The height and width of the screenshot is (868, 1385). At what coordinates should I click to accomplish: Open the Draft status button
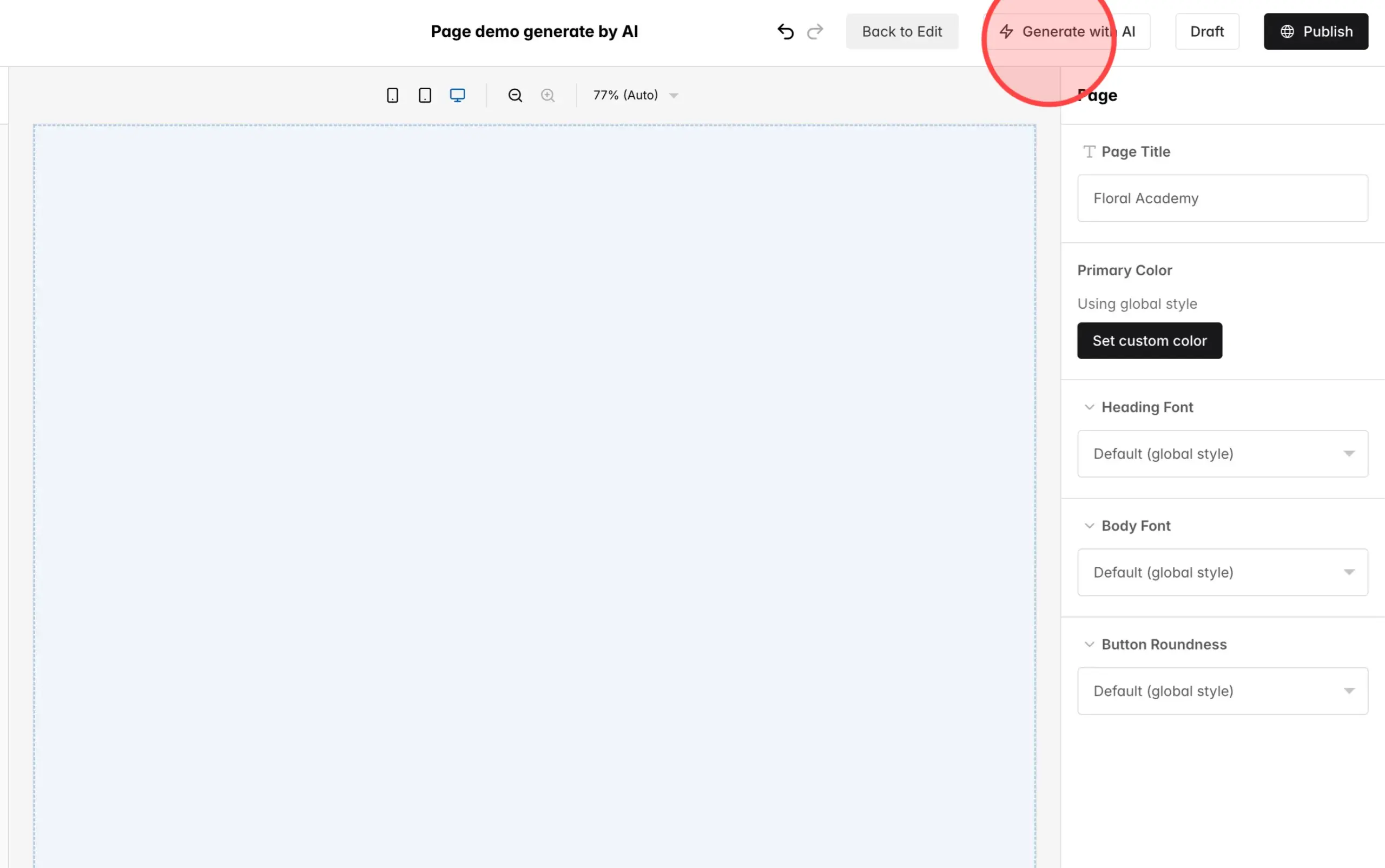[x=1207, y=31]
